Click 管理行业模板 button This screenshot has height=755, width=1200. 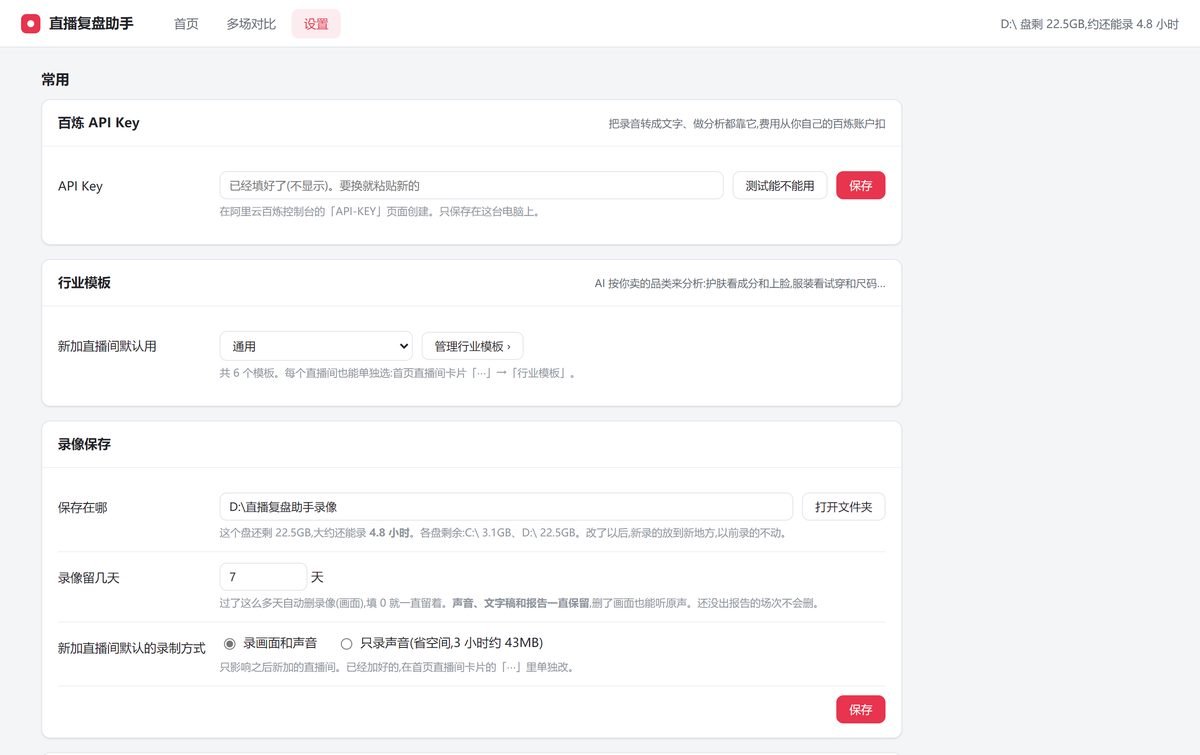coord(472,346)
